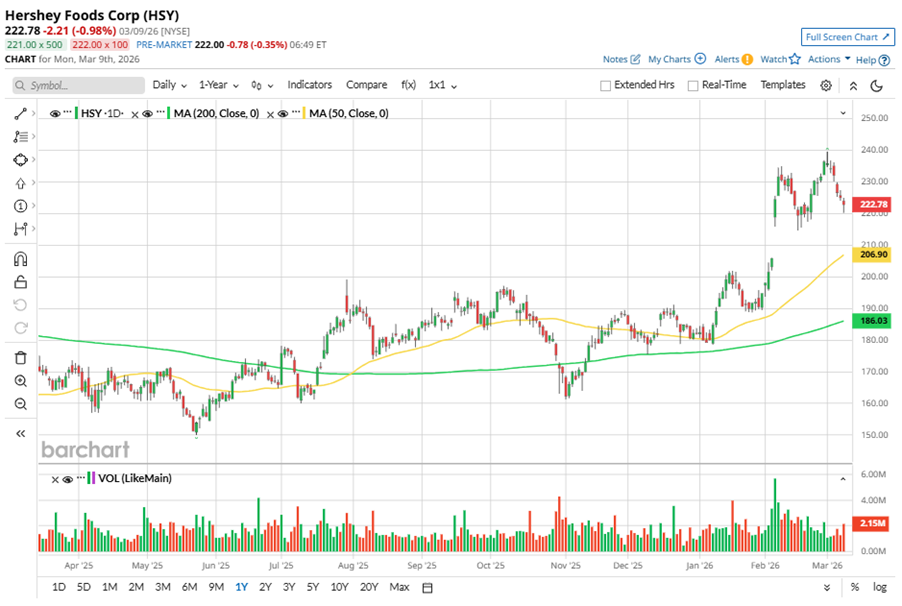Delete drawings with the trash icon
The image size is (902, 606).
pos(20,357)
